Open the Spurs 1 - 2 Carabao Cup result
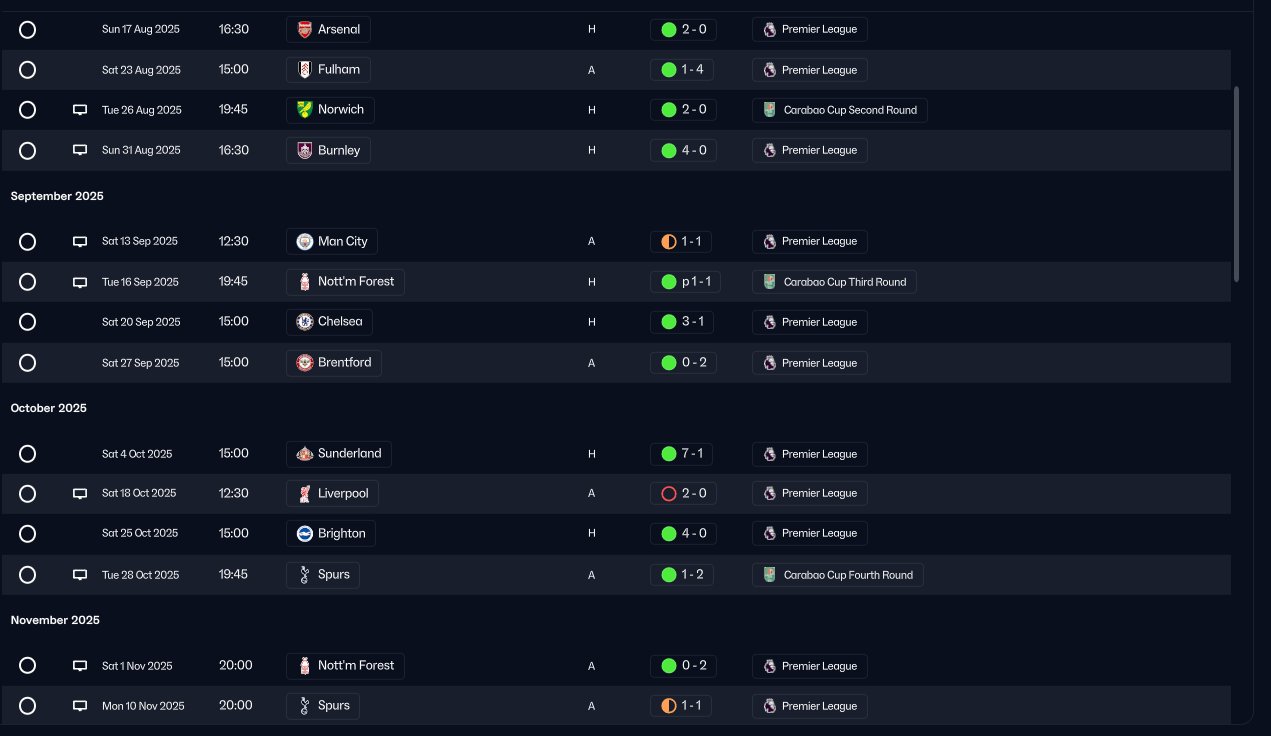The height and width of the screenshot is (736, 1271). pos(682,575)
